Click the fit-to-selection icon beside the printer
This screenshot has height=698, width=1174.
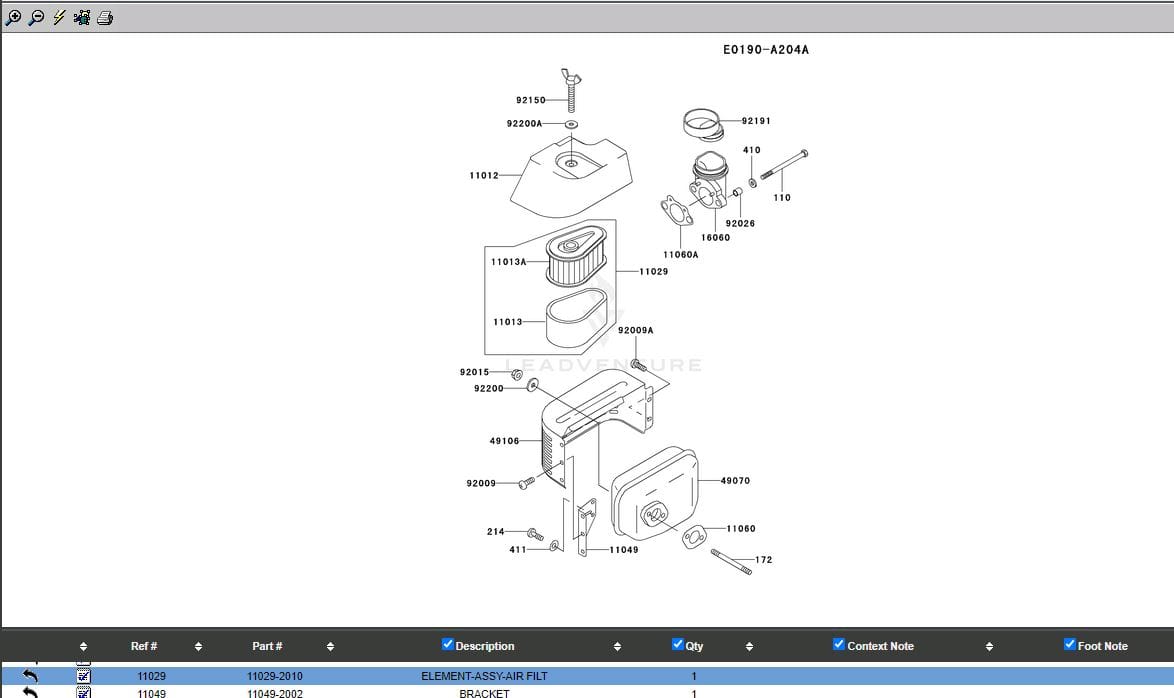[x=82, y=17]
